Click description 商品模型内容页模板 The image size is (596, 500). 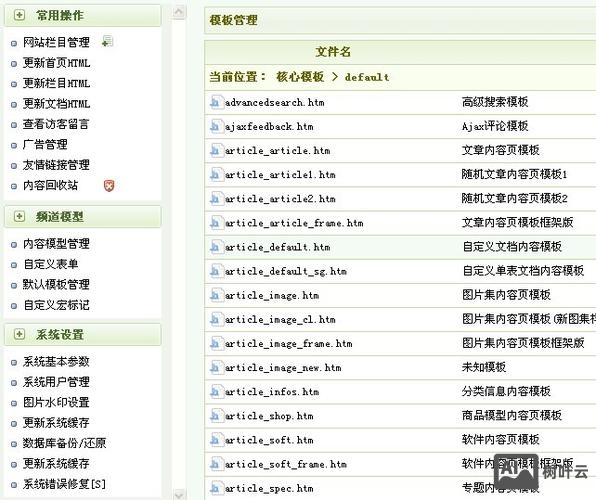point(512,415)
